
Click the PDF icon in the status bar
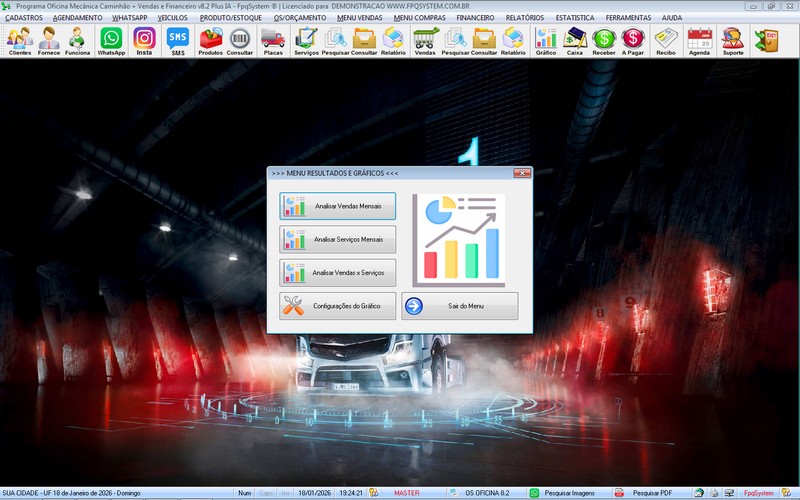tap(619, 493)
